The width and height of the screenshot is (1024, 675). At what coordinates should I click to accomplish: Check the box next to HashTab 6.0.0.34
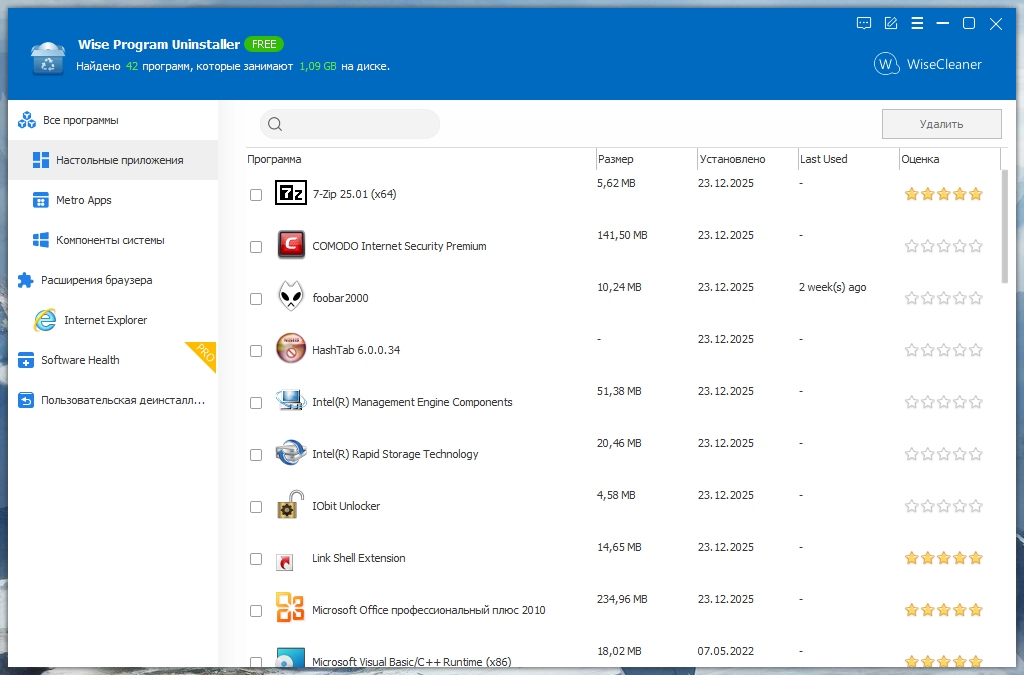pyautogui.click(x=256, y=351)
